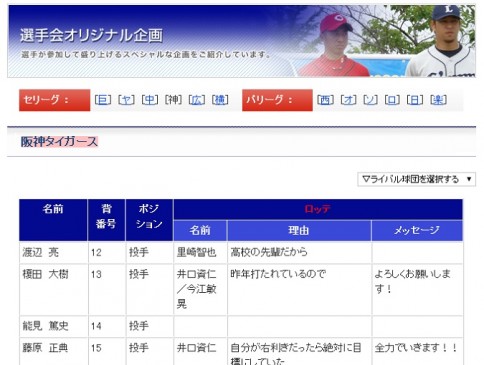Open the ソ team link in パリーグ

(370, 100)
